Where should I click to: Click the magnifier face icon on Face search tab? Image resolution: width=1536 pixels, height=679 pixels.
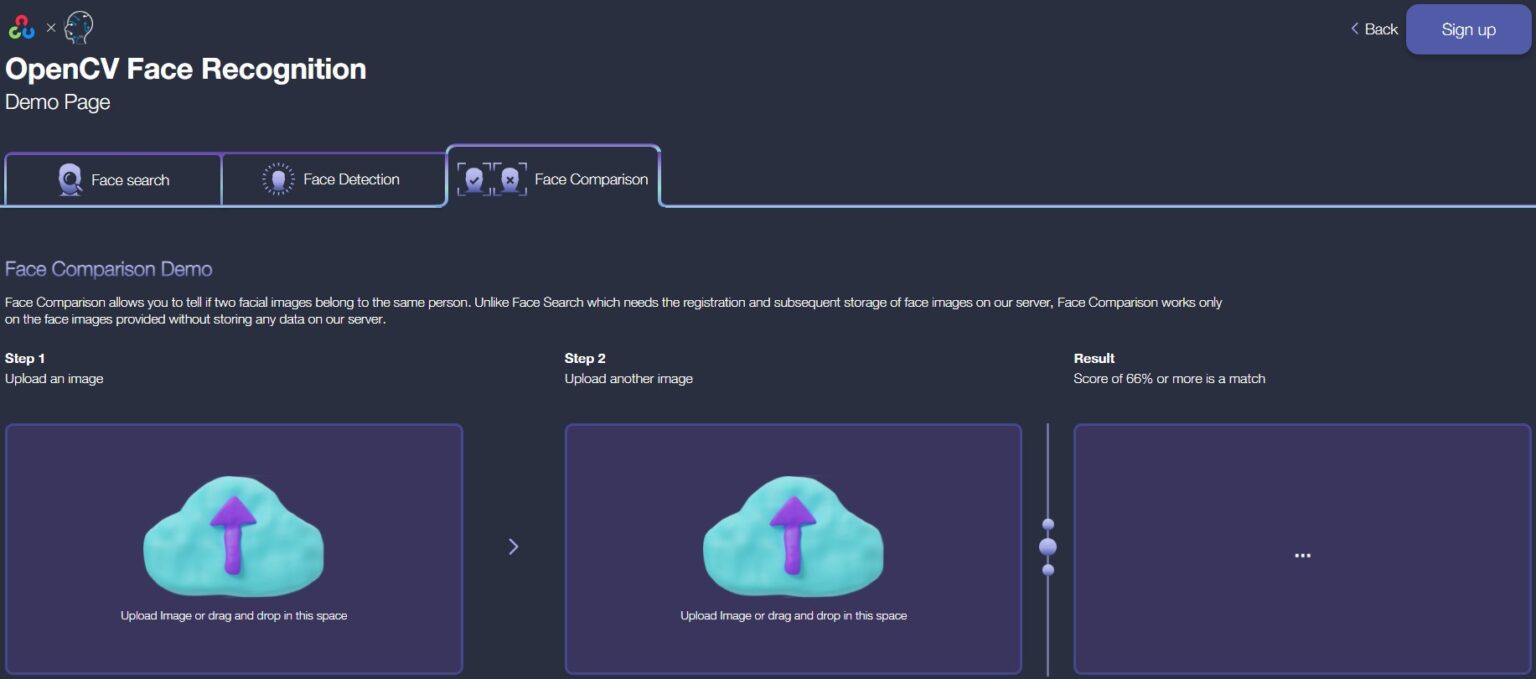coord(70,180)
